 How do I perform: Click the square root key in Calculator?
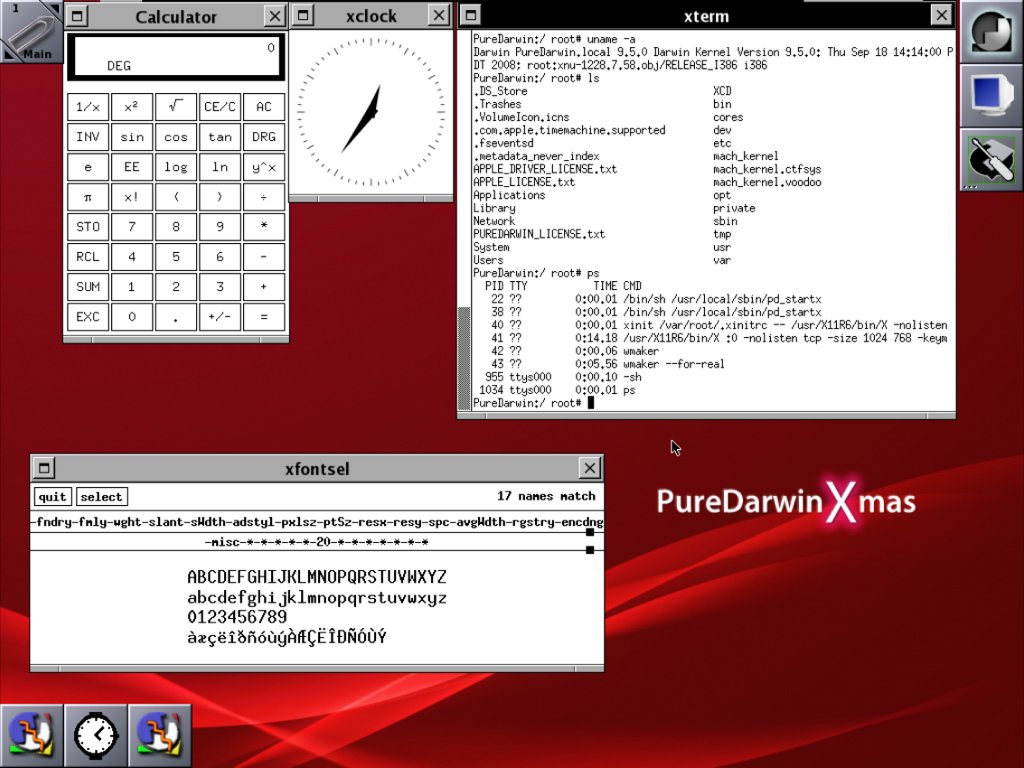(176, 106)
